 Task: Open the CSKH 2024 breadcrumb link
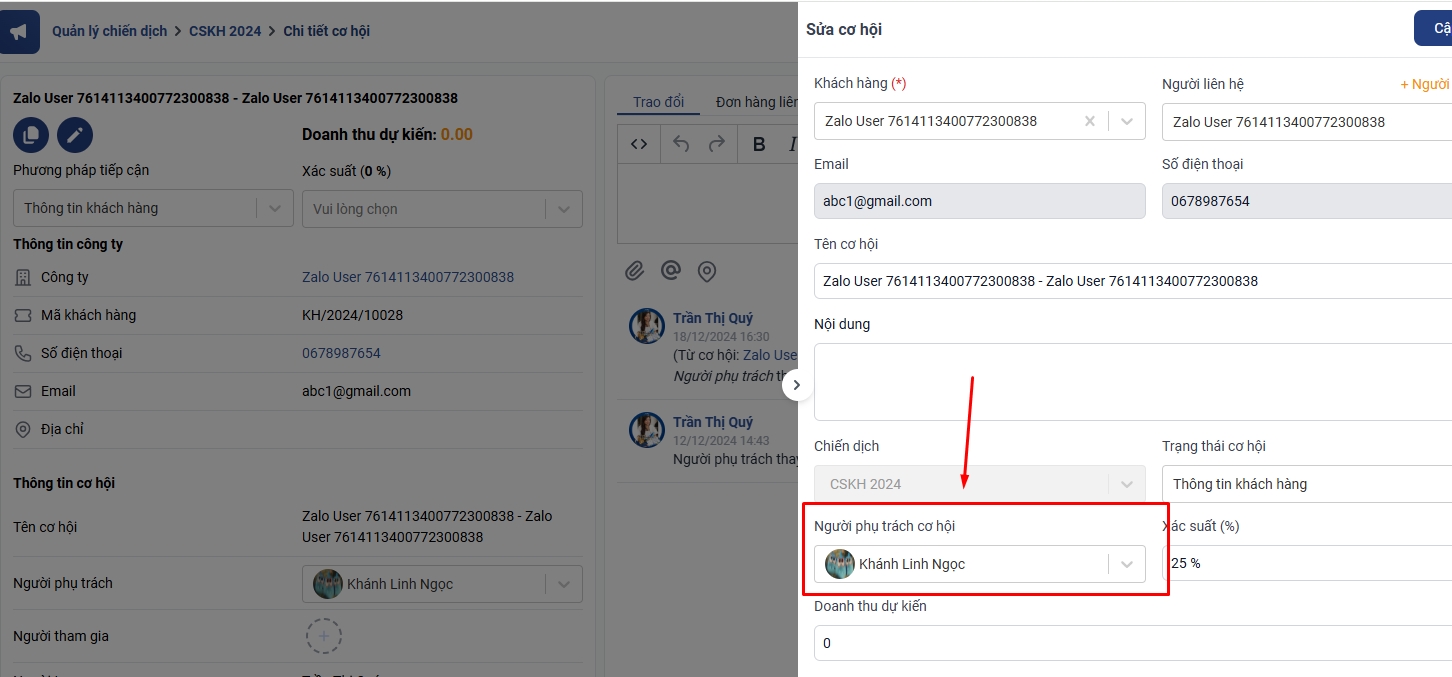225,31
